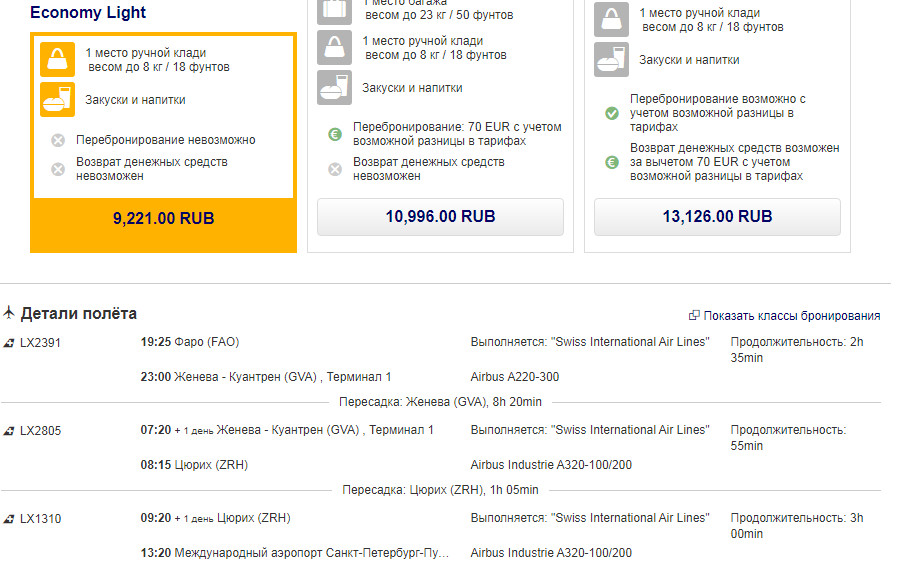Click 'Пересадка: Женева (GVA), 8h 20min'
Screen dimensions: 897x564
click(440, 402)
